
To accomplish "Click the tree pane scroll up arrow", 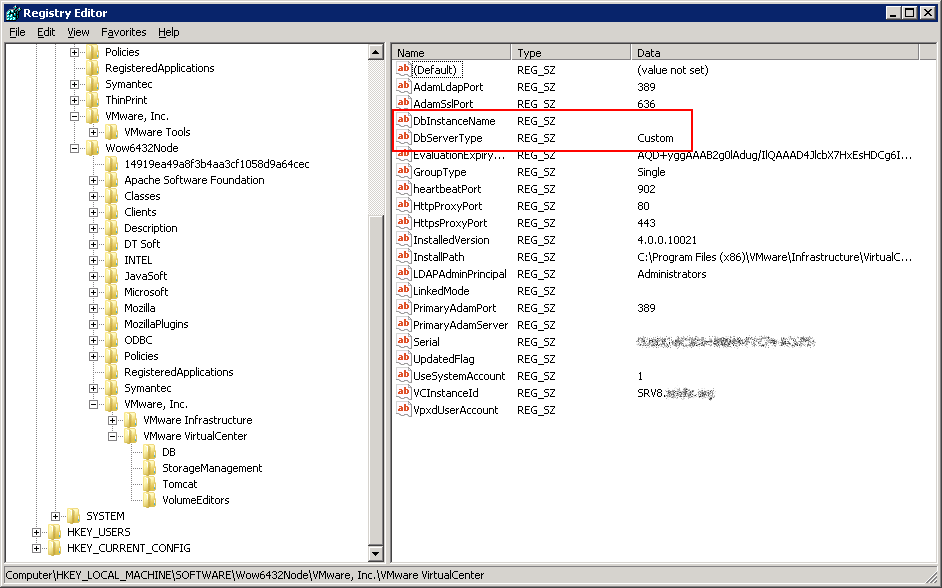I will pos(375,52).
